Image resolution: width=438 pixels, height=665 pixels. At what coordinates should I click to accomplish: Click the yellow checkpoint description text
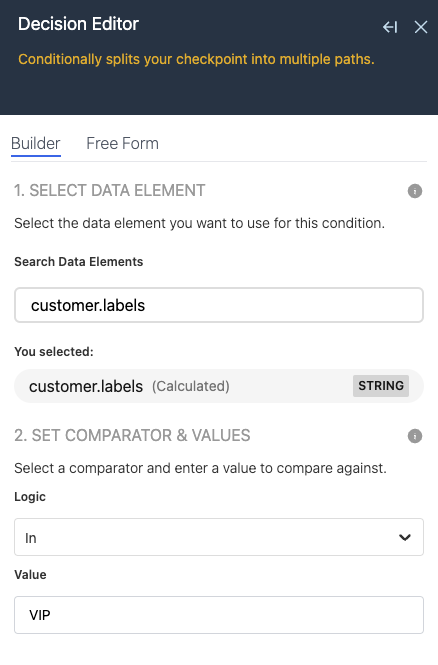click(196, 59)
